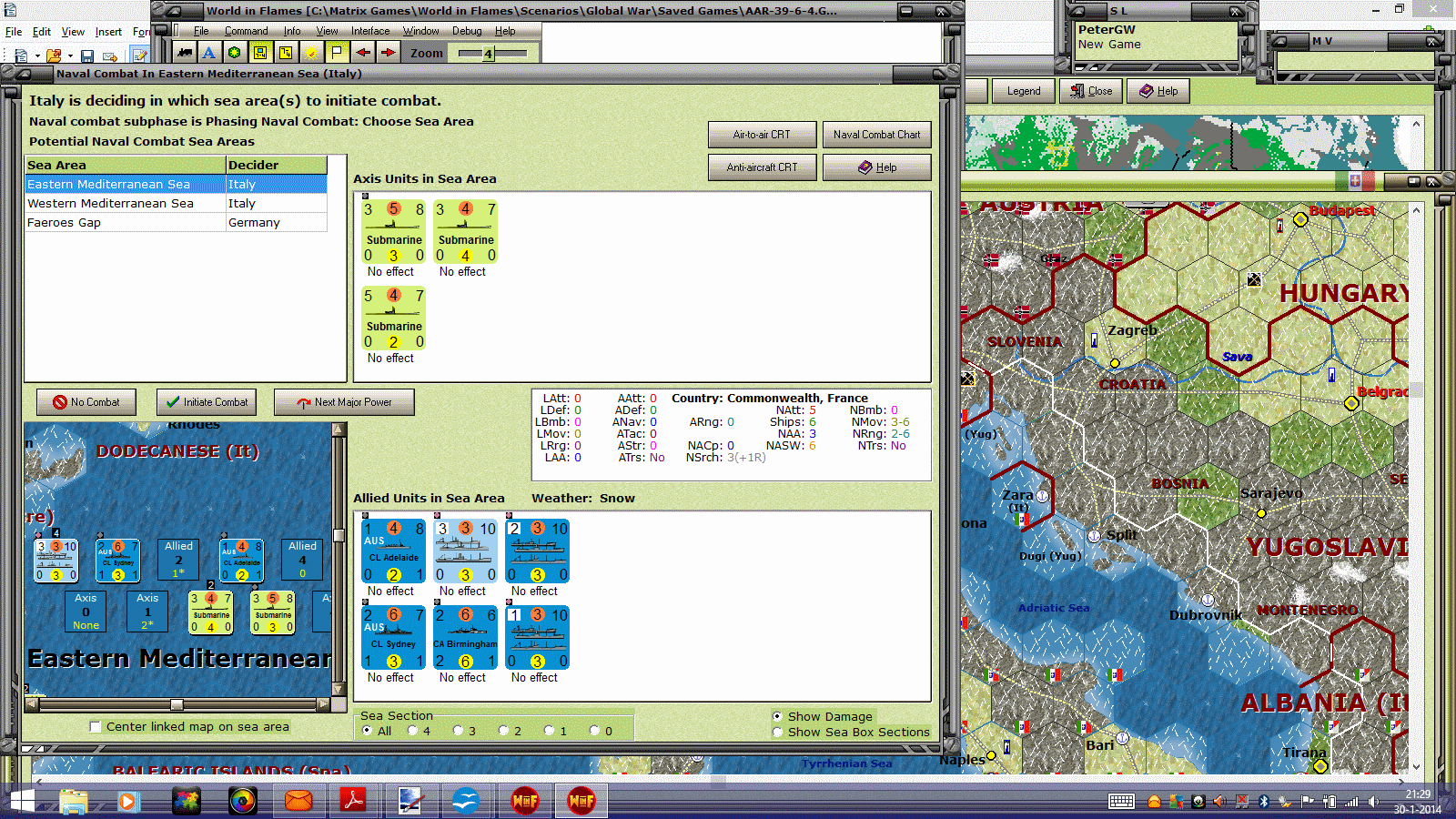Viewport: 1456px width, 819px height.
Task: Open Adobe Acrobat from the taskbar
Action: point(353,801)
